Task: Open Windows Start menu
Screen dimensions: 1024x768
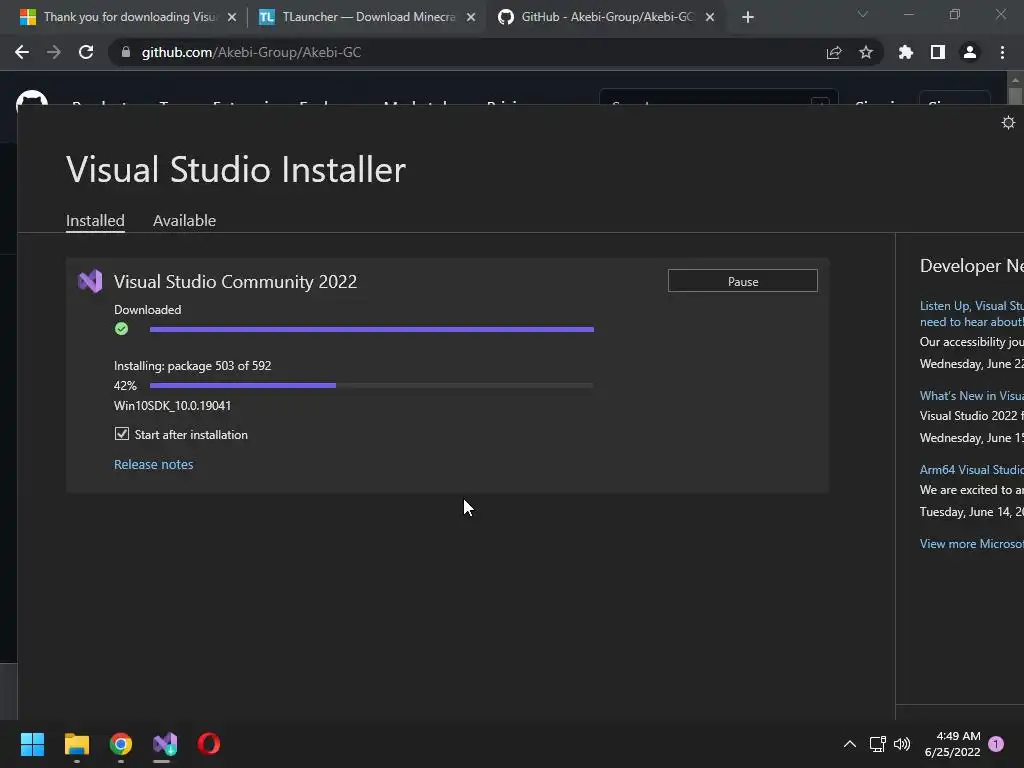Action: click(32, 744)
